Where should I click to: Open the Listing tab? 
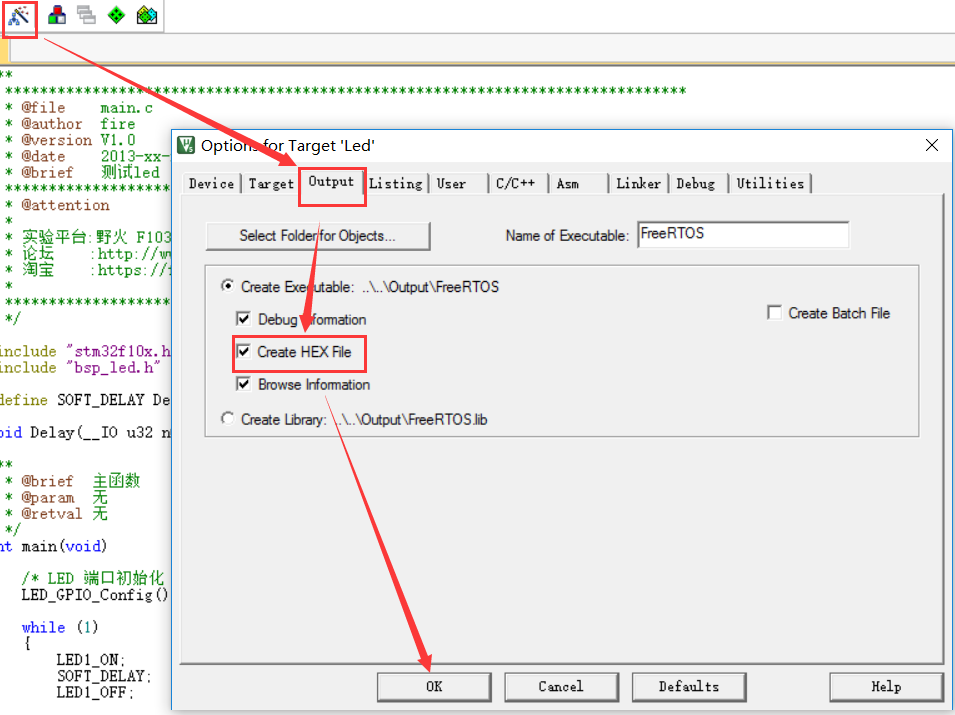tap(396, 184)
